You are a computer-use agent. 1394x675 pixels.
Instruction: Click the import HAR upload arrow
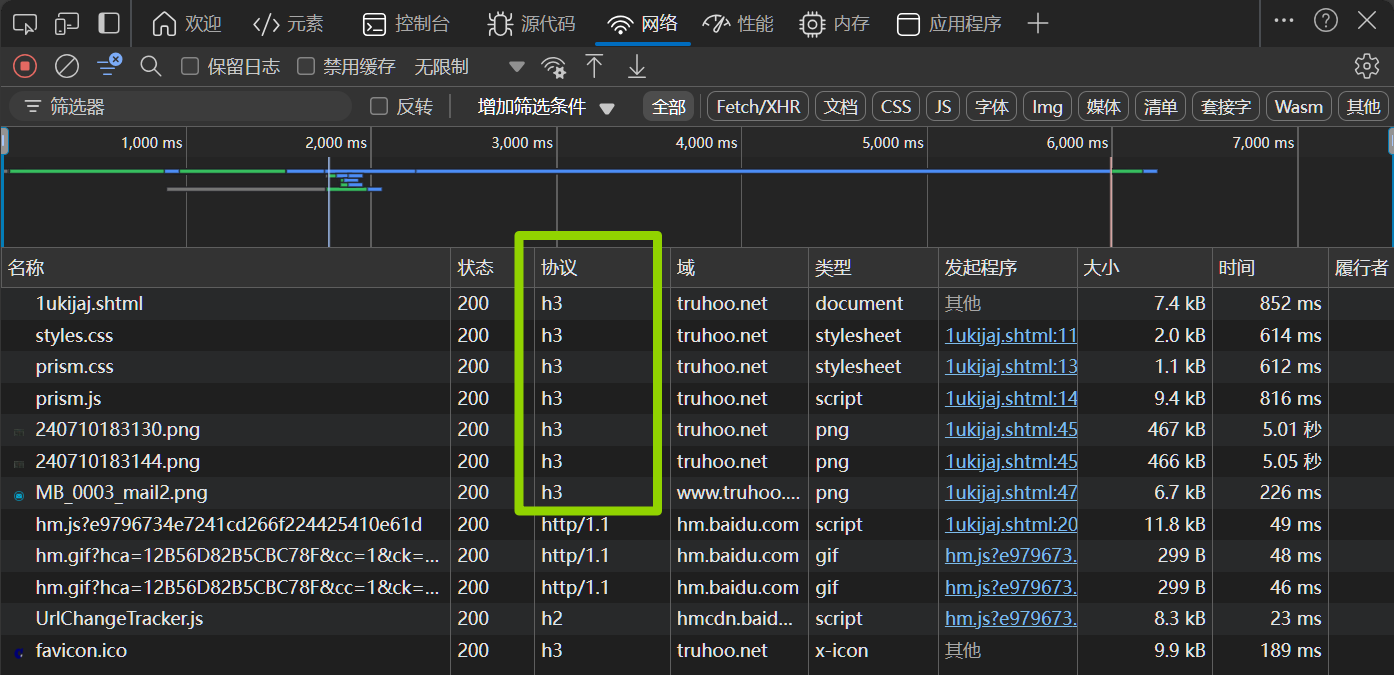594,67
